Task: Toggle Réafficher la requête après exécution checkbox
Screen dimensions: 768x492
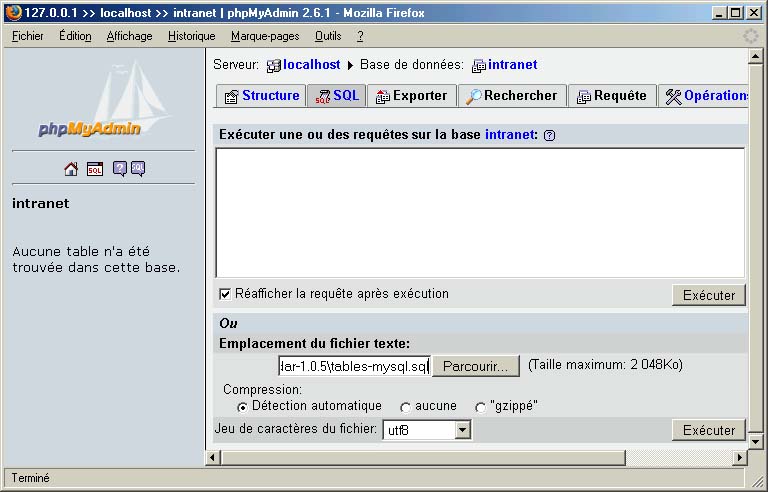Action: pos(225,294)
